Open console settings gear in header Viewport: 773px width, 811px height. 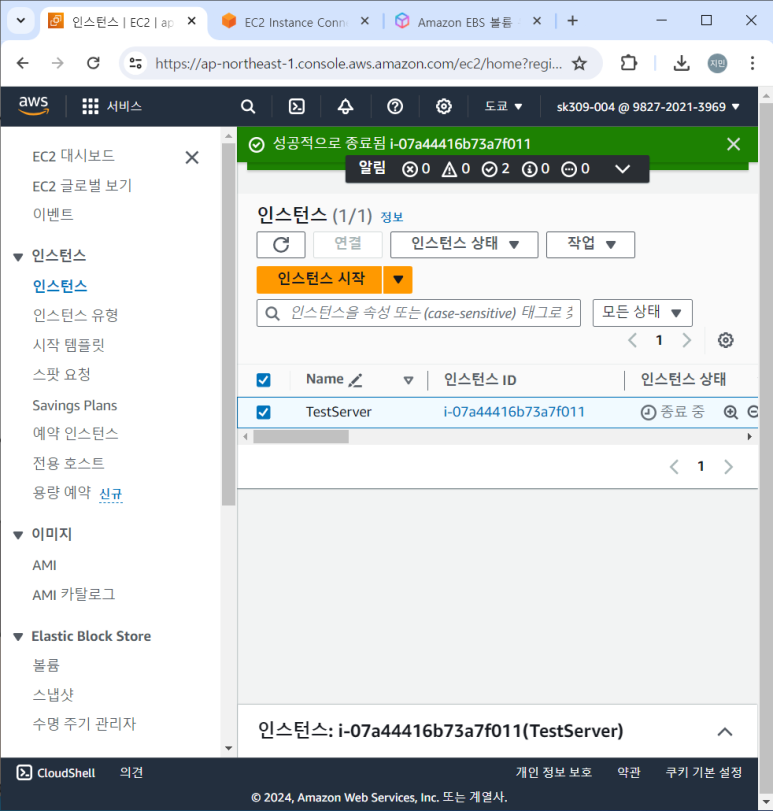[444, 107]
